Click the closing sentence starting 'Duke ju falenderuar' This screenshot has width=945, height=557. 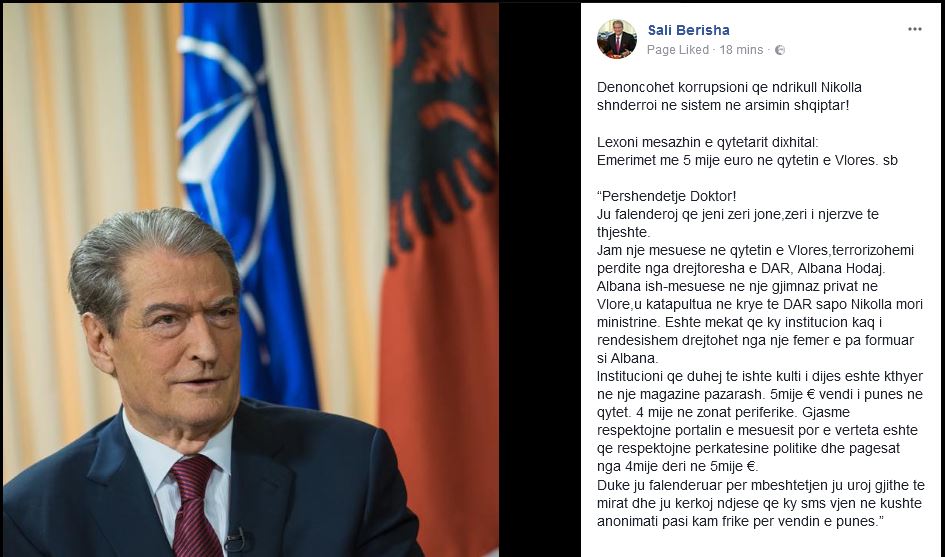[761, 503]
